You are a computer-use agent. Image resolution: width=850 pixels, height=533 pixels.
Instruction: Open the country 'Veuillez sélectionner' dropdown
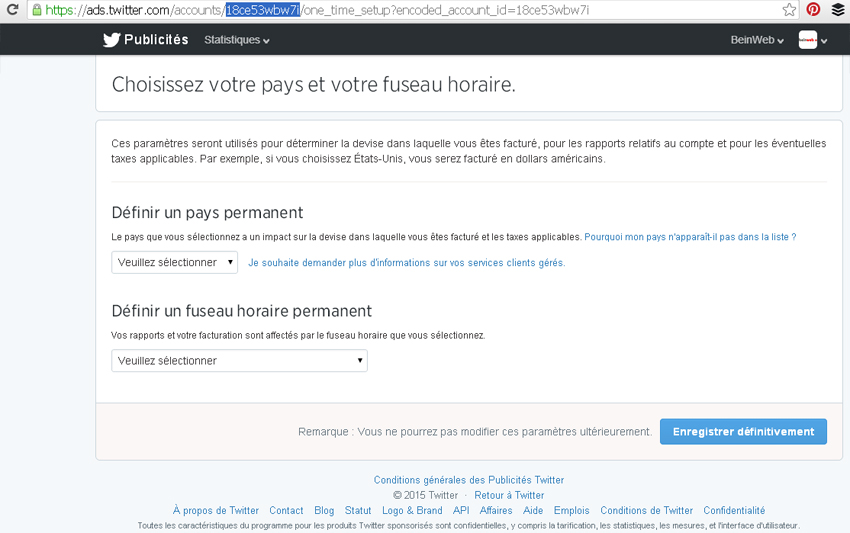coord(174,262)
